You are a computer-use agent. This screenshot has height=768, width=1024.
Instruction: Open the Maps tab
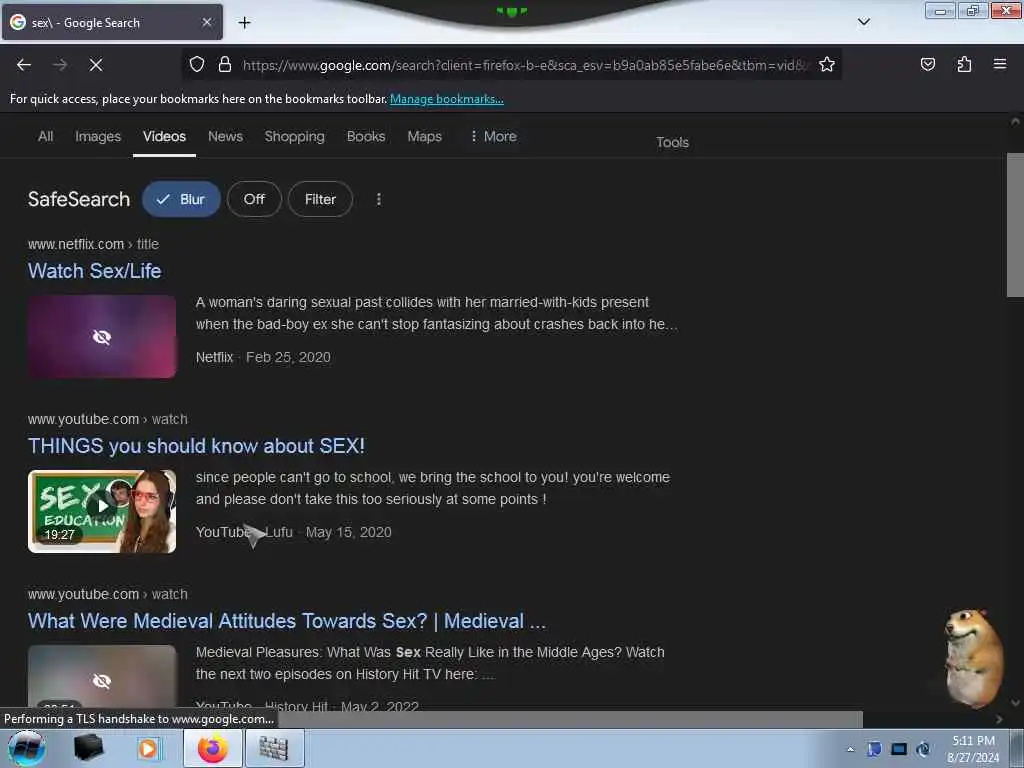(x=424, y=136)
